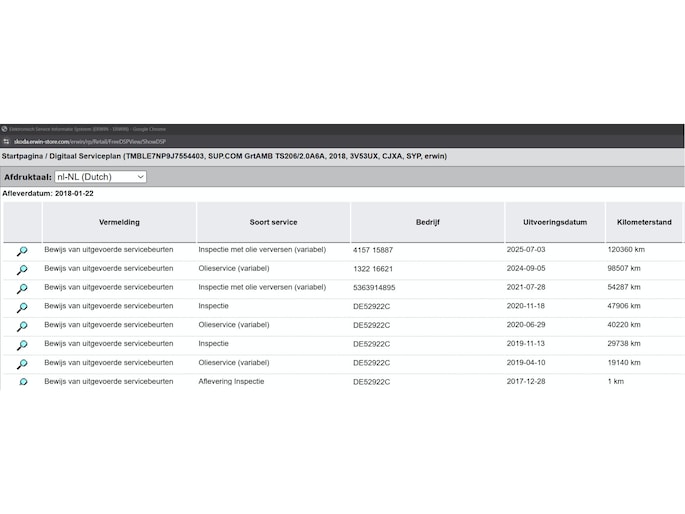
Task: Click magnifier beside the 40220 km oil service
Action: click(22, 327)
